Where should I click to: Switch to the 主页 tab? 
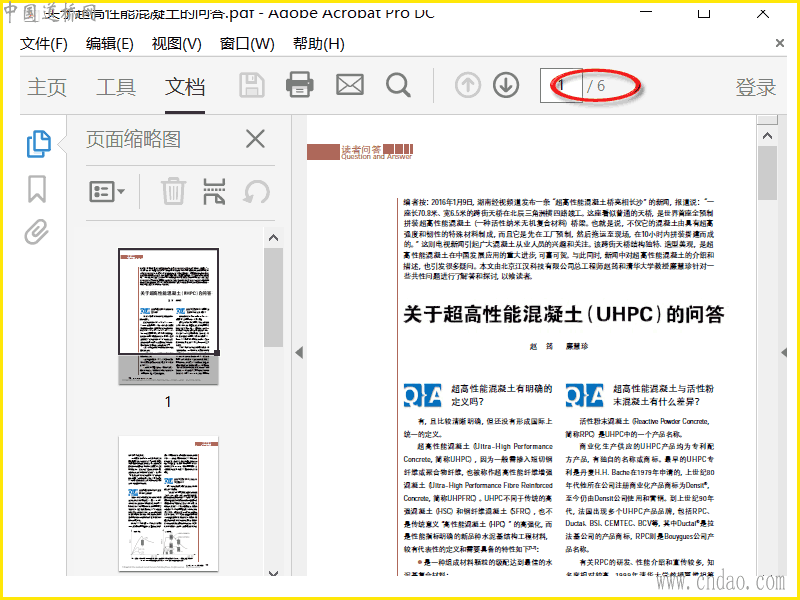coord(47,87)
